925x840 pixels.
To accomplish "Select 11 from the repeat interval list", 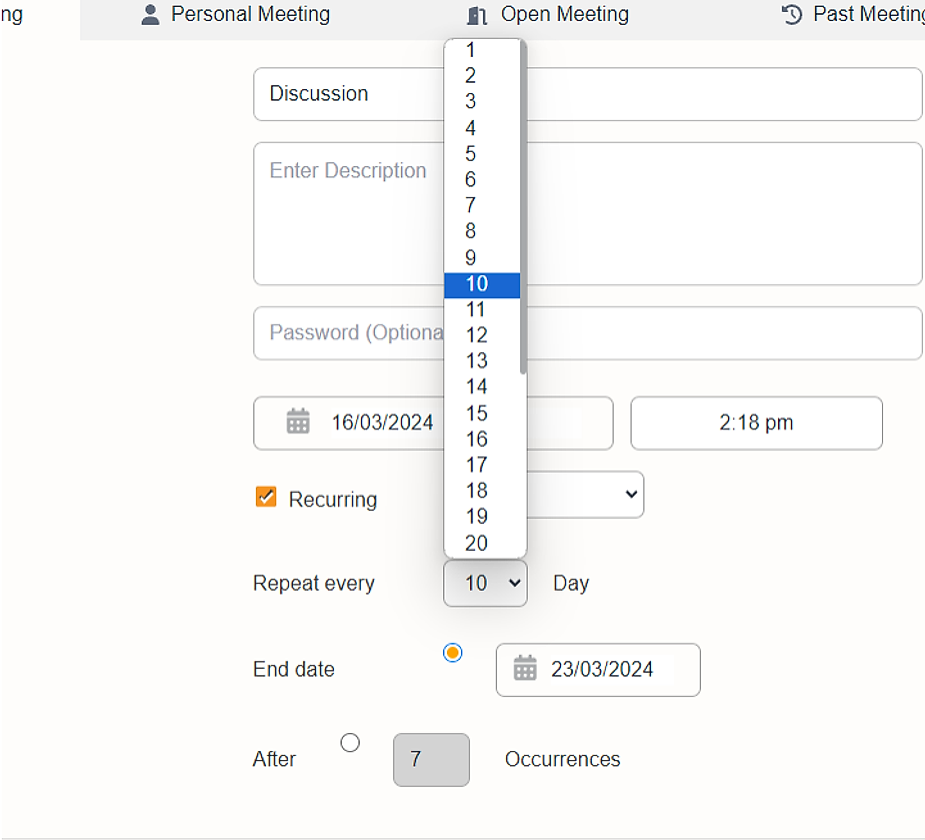I will click(482, 309).
